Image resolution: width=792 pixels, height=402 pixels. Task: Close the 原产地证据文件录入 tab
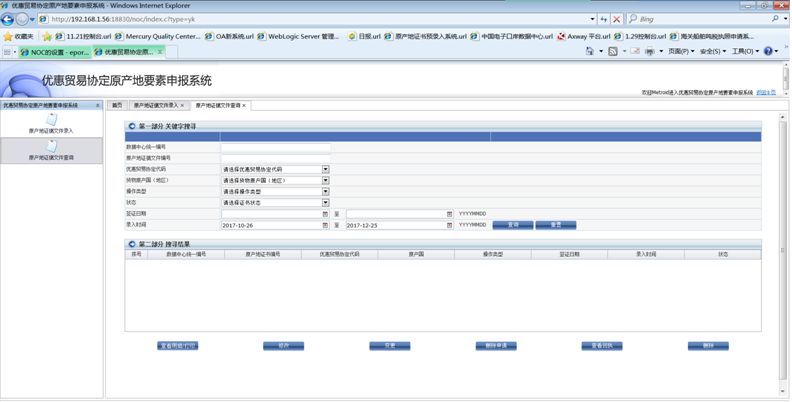point(182,105)
